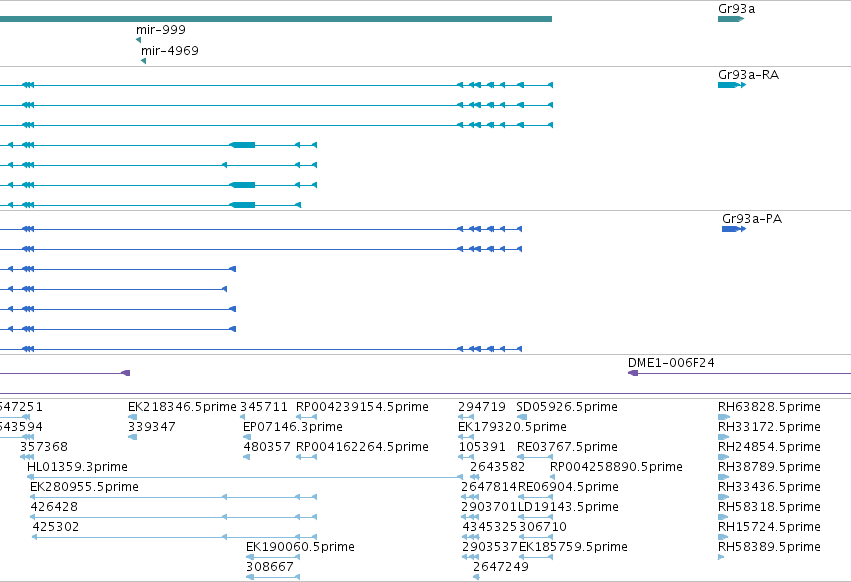Click the 339347 arrow glyph
This screenshot has height=582, width=851.
coord(132,437)
